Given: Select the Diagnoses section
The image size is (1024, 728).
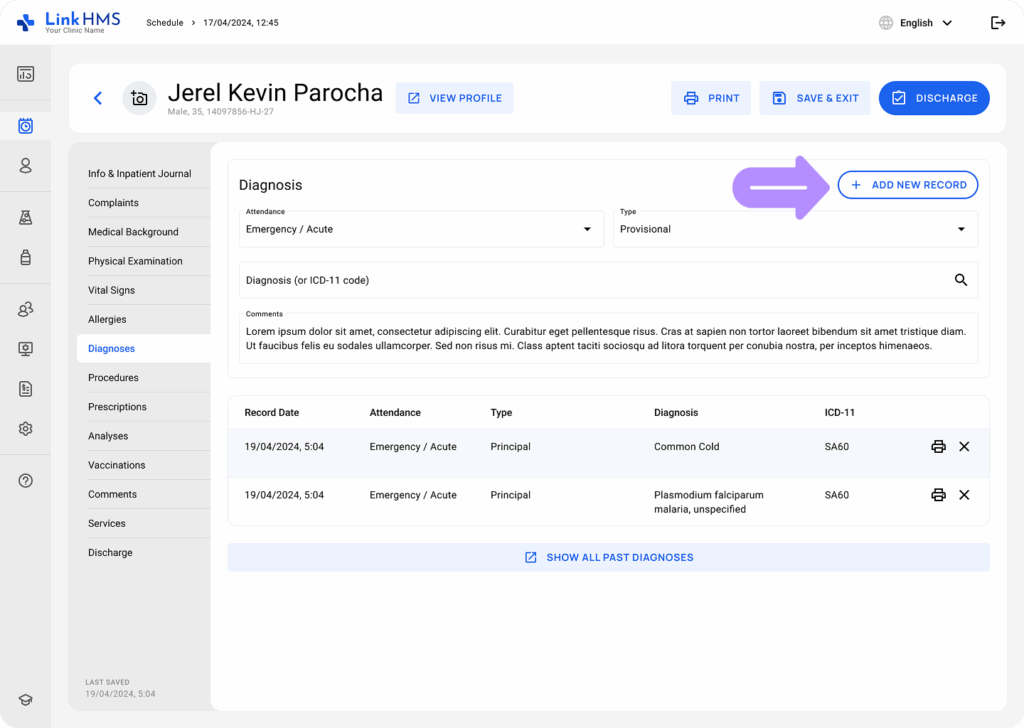Looking at the screenshot, I should click(144, 349).
